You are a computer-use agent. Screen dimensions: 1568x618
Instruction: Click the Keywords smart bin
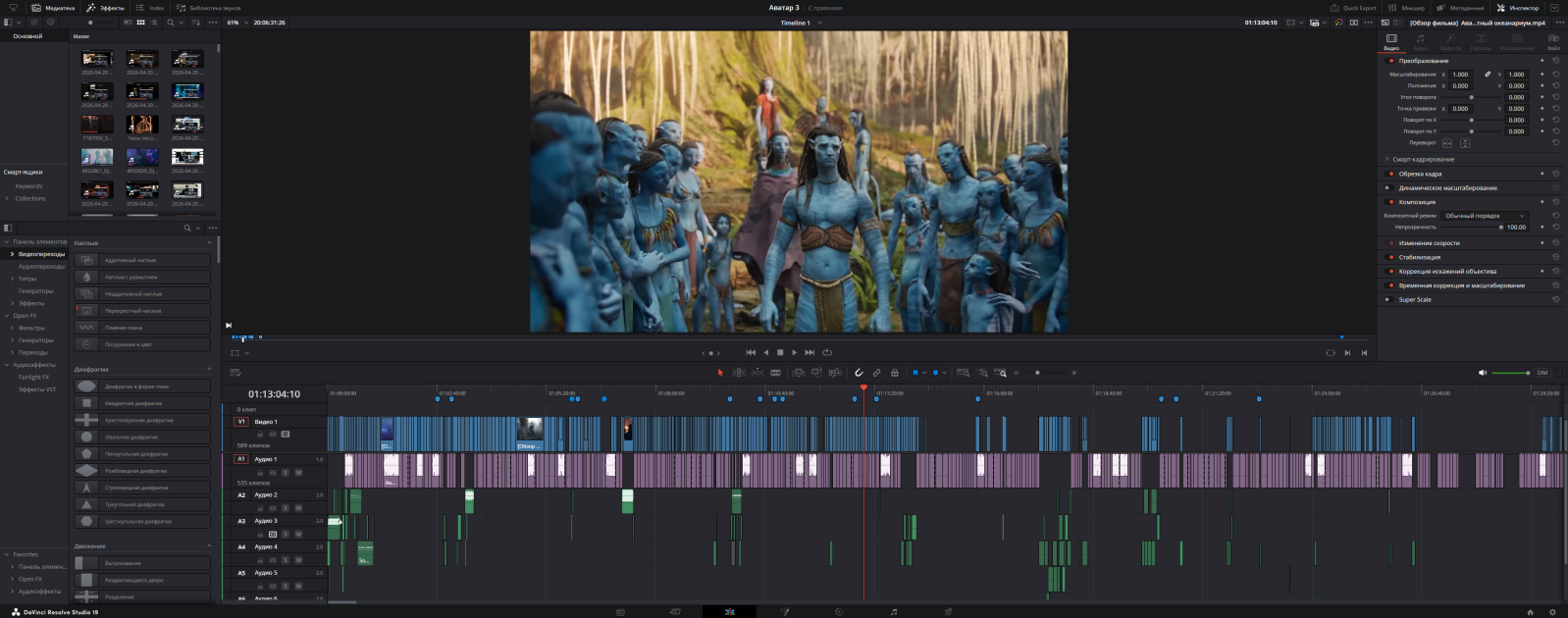click(28, 186)
